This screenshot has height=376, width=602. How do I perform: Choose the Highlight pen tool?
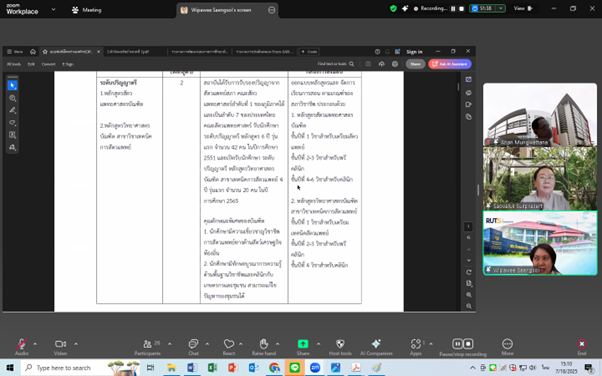pos(12,110)
